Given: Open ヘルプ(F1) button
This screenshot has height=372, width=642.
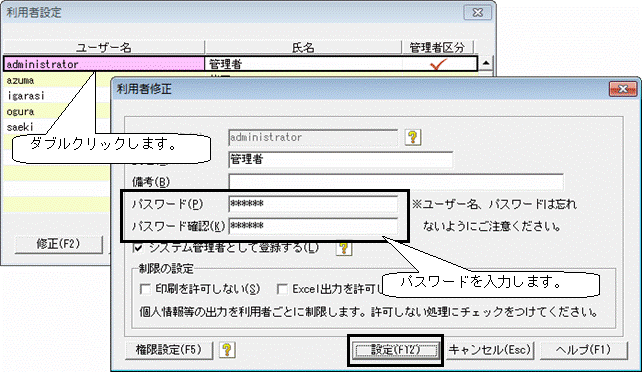Looking at the screenshot, I should coord(583,350).
